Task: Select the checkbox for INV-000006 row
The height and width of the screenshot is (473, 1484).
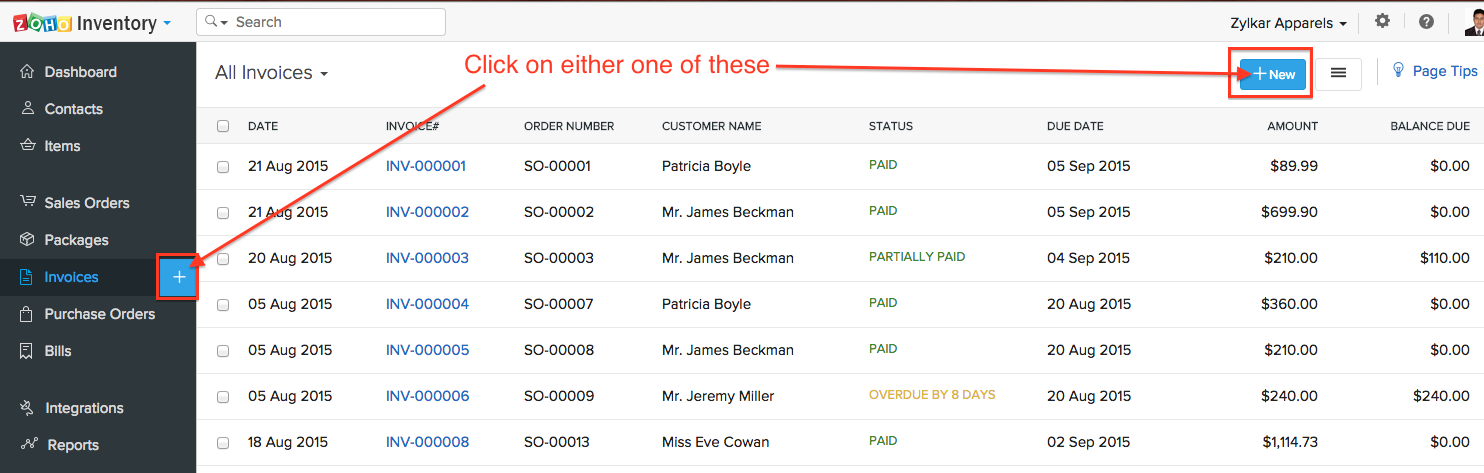Action: 223,397
